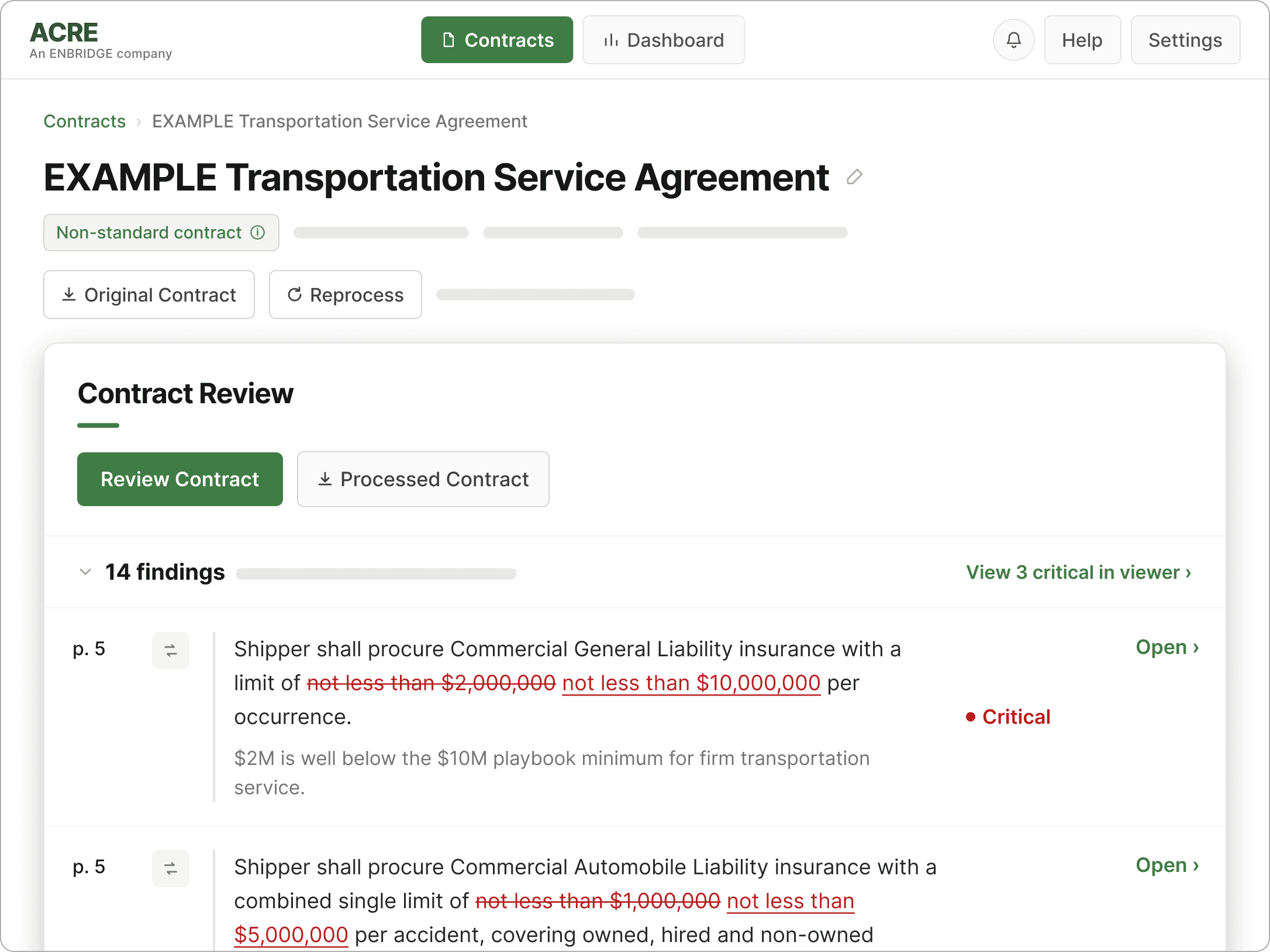The width and height of the screenshot is (1270, 952).
Task: Click the Contracts breadcrumb link
Action: pyautogui.click(x=85, y=121)
